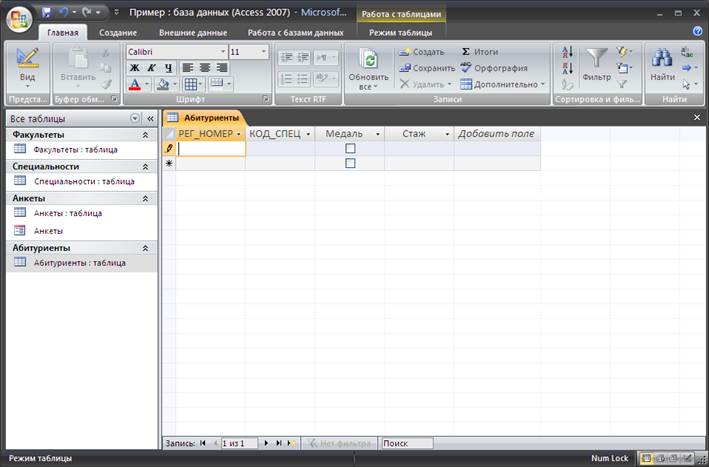Click the Σ Итоги totals icon
Viewport: 709px width, 467px height.
pyautogui.click(x=466, y=52)
